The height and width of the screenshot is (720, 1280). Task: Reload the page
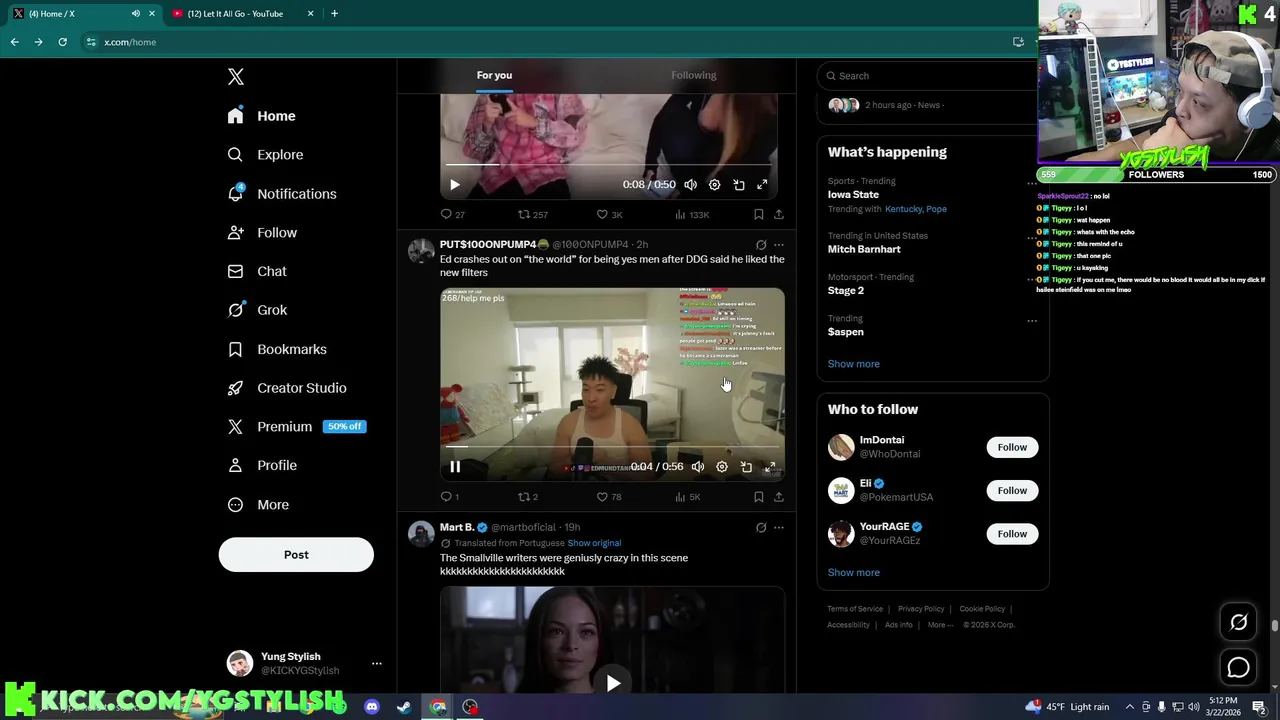(x=62, y=42)
